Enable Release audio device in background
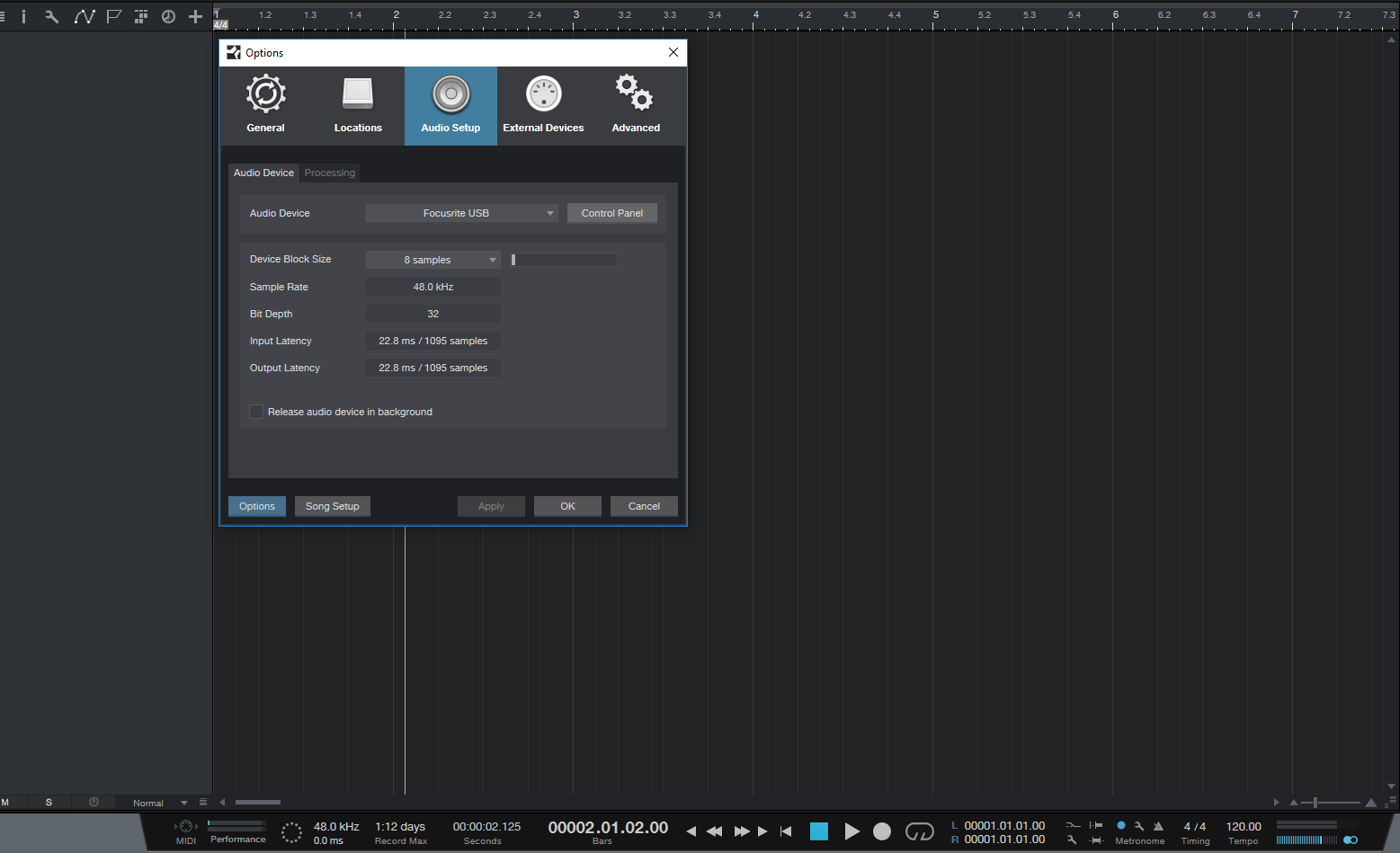This screenshot has height=853, width=1400. point(256,412)
